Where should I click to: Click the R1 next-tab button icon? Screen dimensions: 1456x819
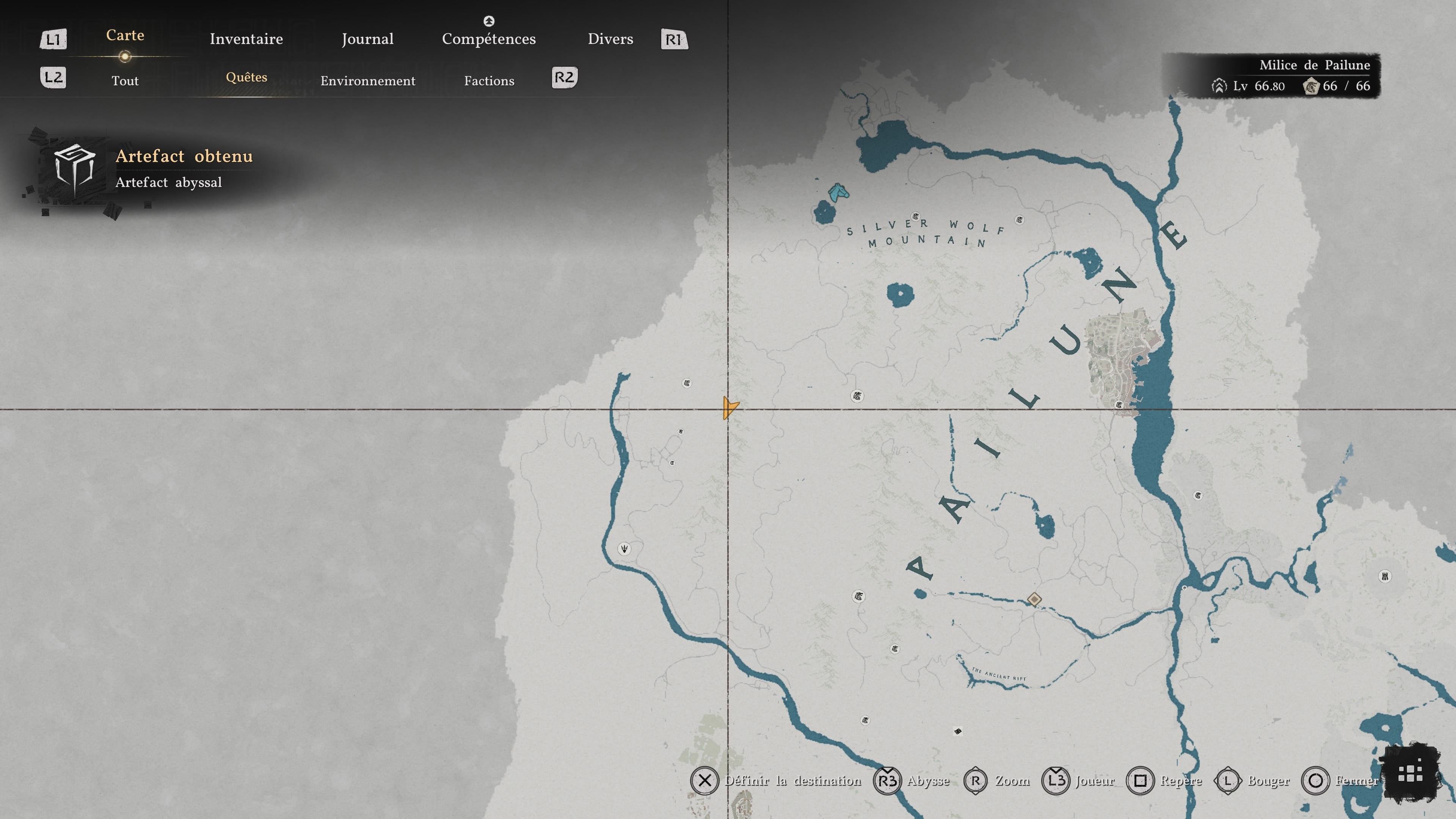pos(674,39)
